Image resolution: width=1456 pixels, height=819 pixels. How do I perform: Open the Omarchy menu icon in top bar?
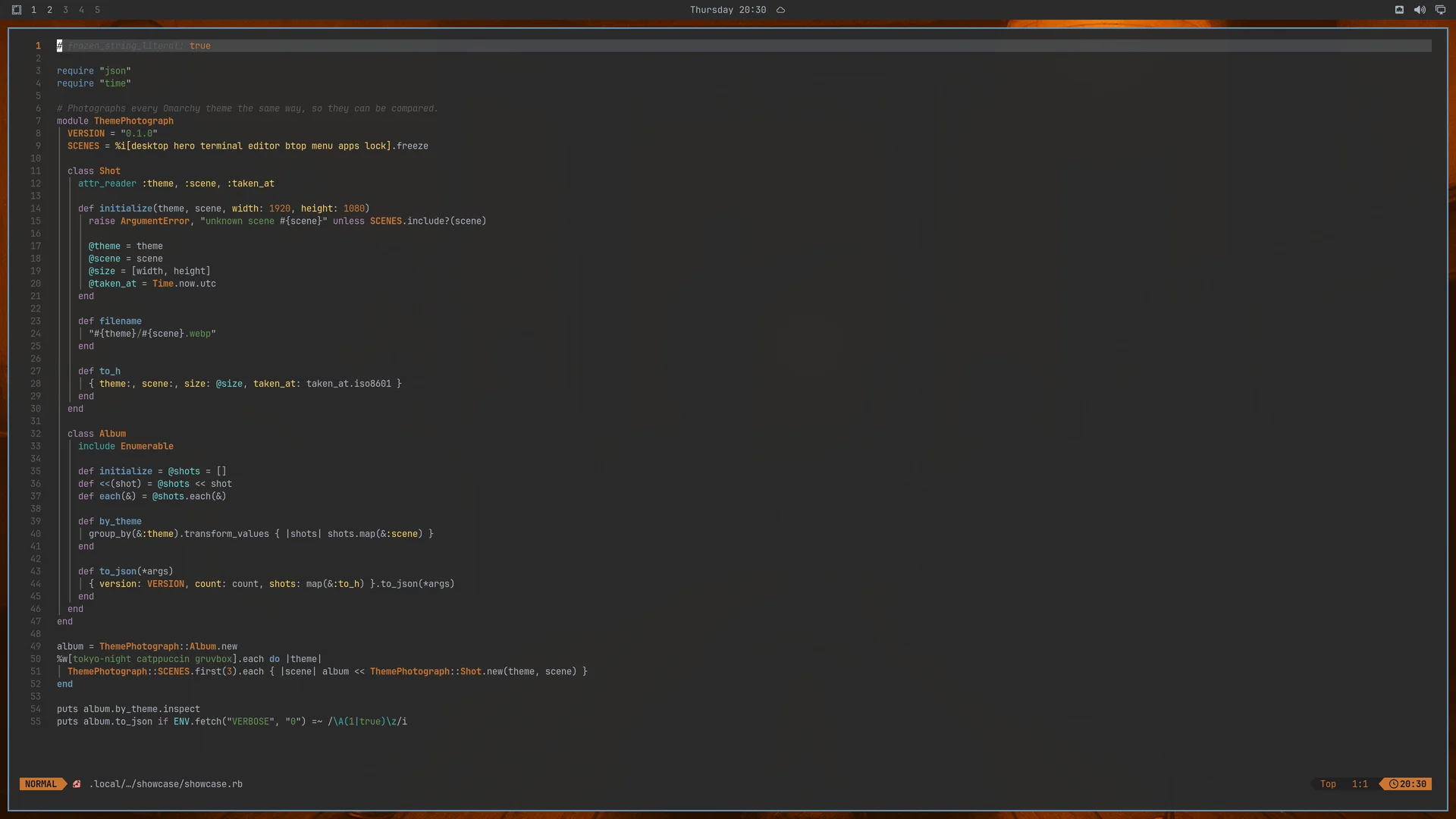[x=17, y=10]
